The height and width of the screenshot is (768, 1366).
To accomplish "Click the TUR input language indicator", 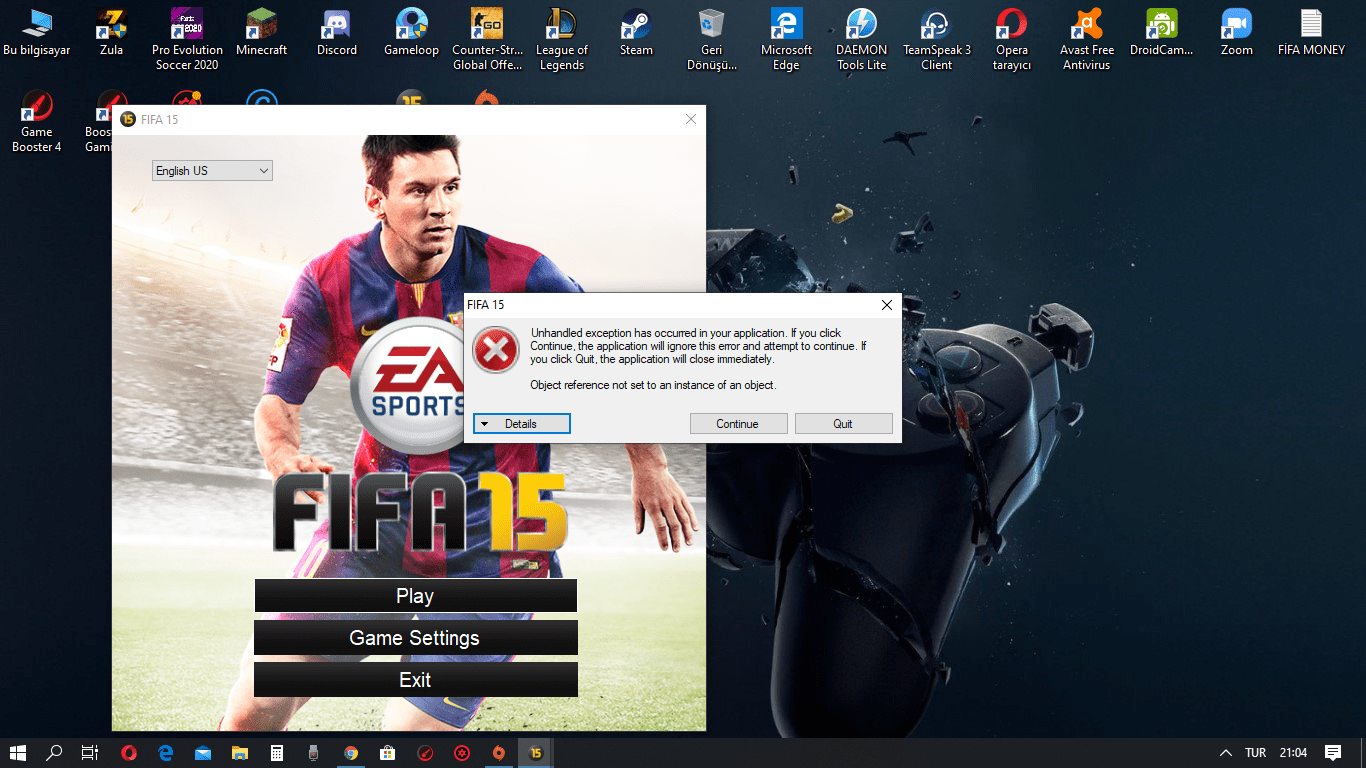I will (1255, 753).
